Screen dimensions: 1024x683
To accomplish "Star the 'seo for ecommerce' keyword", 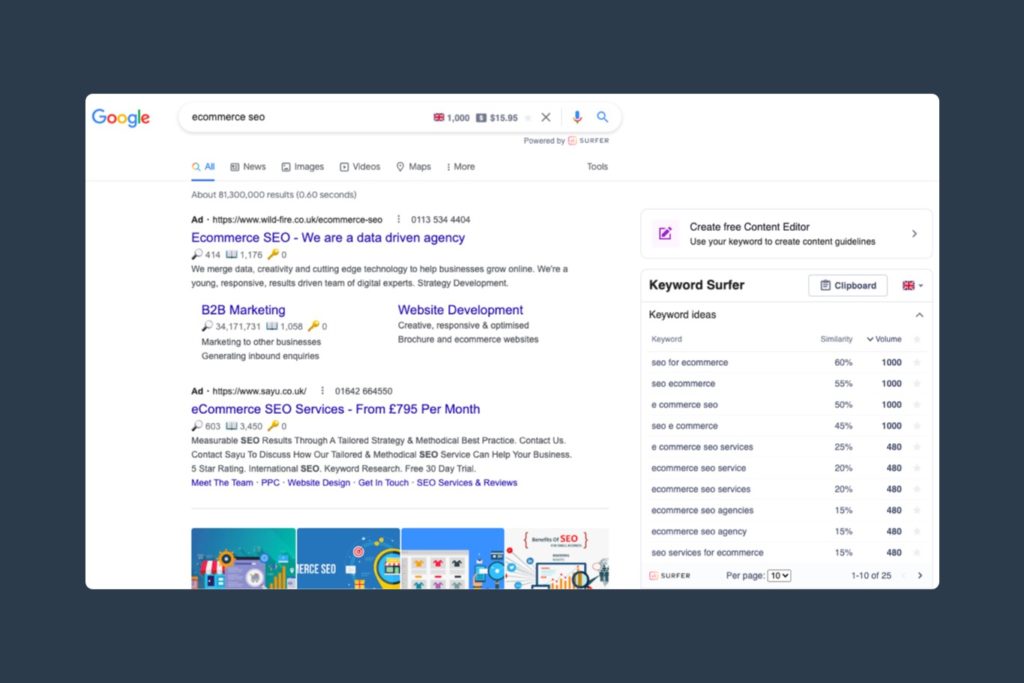I will 917,363.
